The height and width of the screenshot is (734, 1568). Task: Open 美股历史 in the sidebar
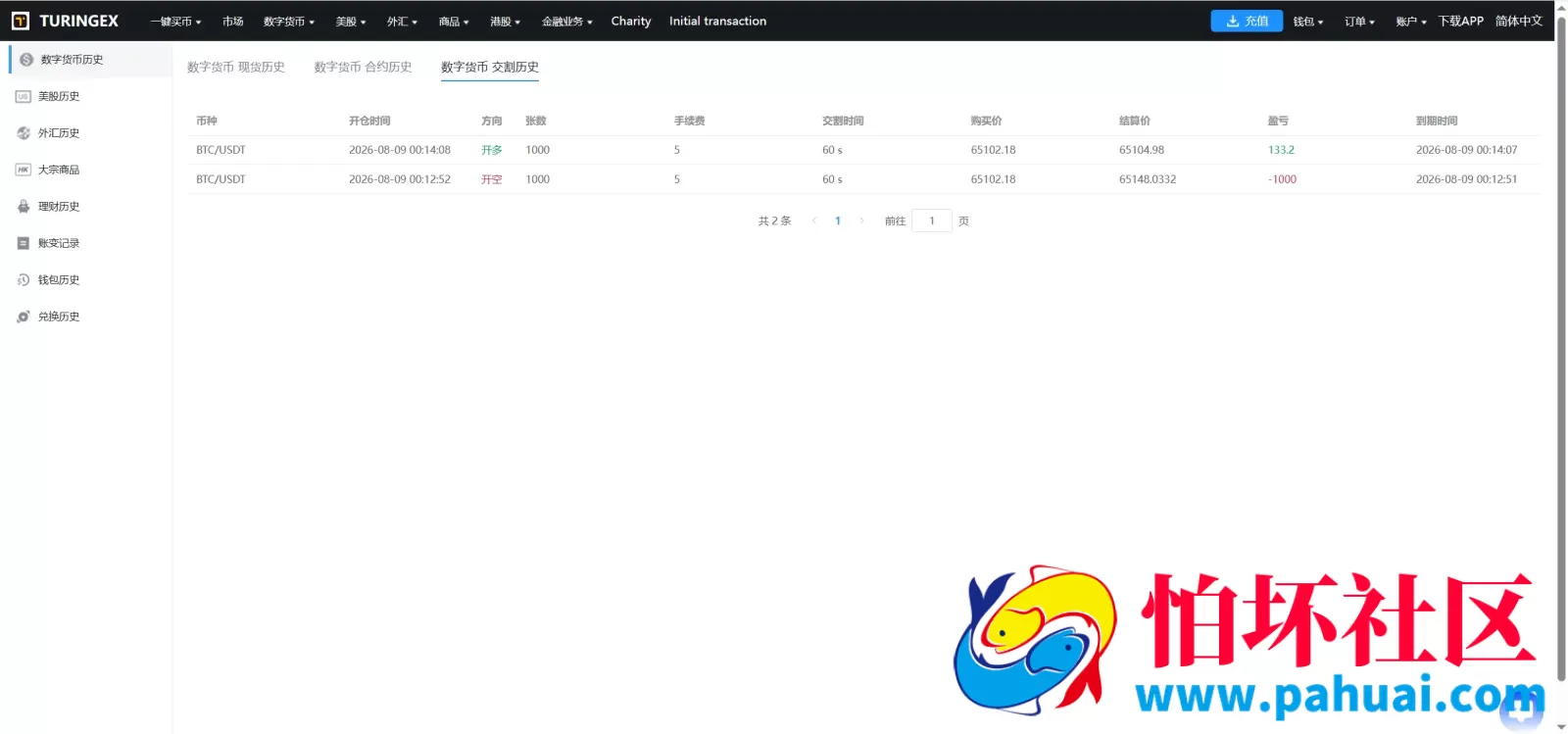pos(59,96)
